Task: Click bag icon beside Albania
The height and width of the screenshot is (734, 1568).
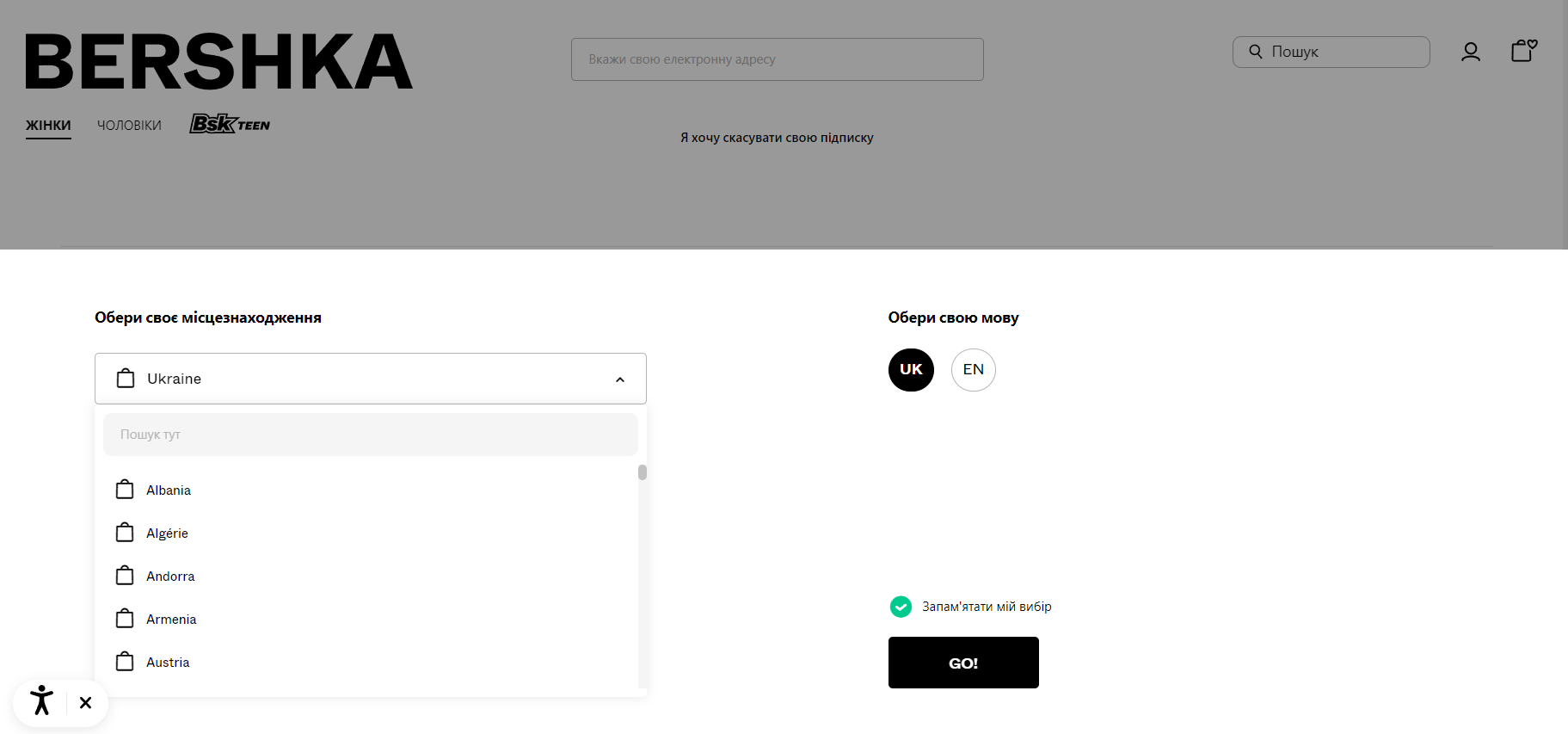Action: tap(125, 490)
